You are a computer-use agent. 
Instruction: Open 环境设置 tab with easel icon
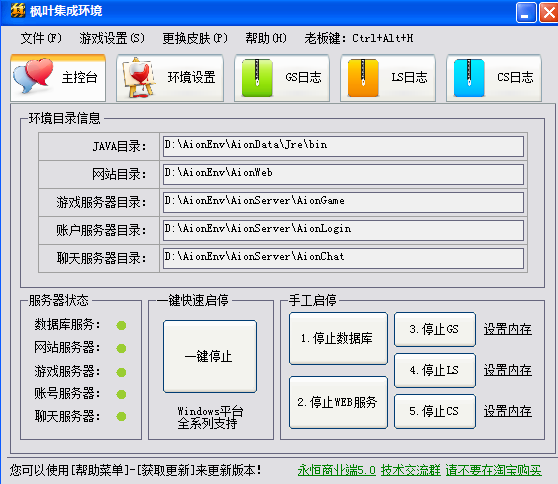point(170,78)
